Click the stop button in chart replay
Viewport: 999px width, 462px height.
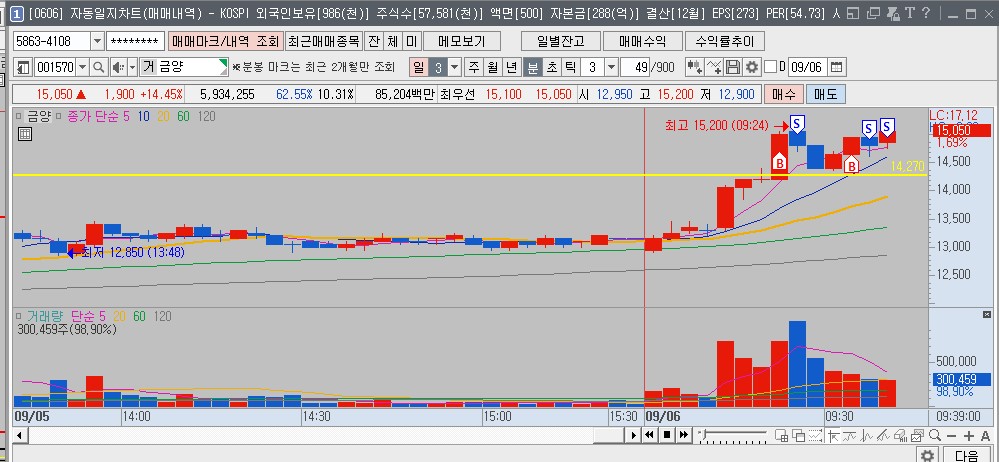[x=666, y=435]
